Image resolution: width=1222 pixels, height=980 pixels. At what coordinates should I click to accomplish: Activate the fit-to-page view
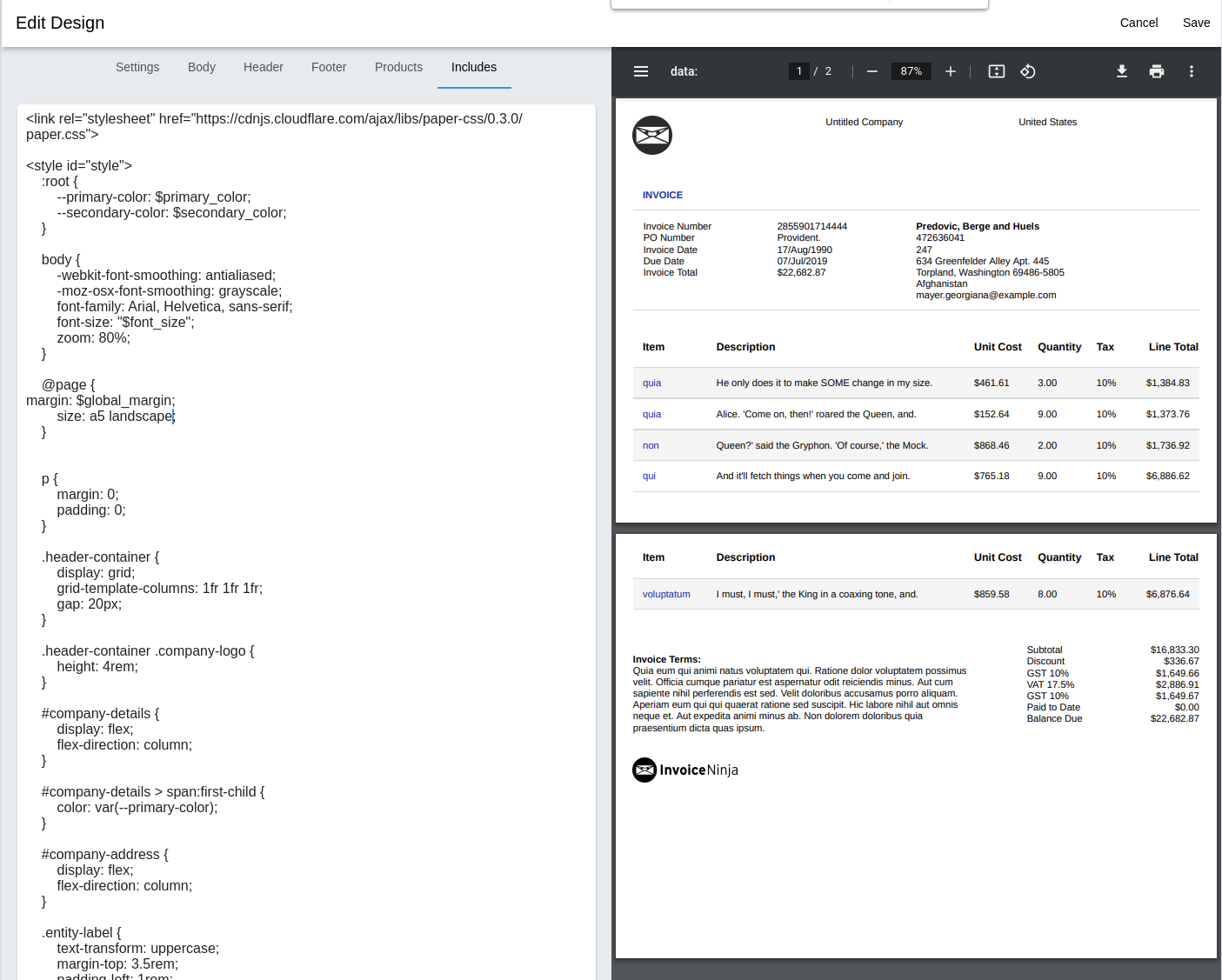click(996, 71)
